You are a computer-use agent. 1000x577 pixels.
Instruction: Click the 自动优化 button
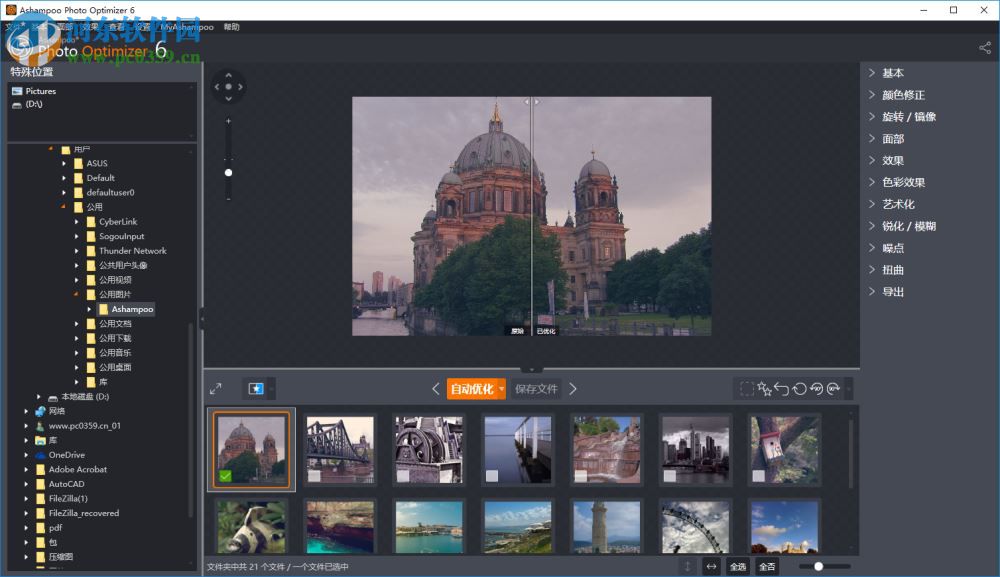click(x=471, y=388)
